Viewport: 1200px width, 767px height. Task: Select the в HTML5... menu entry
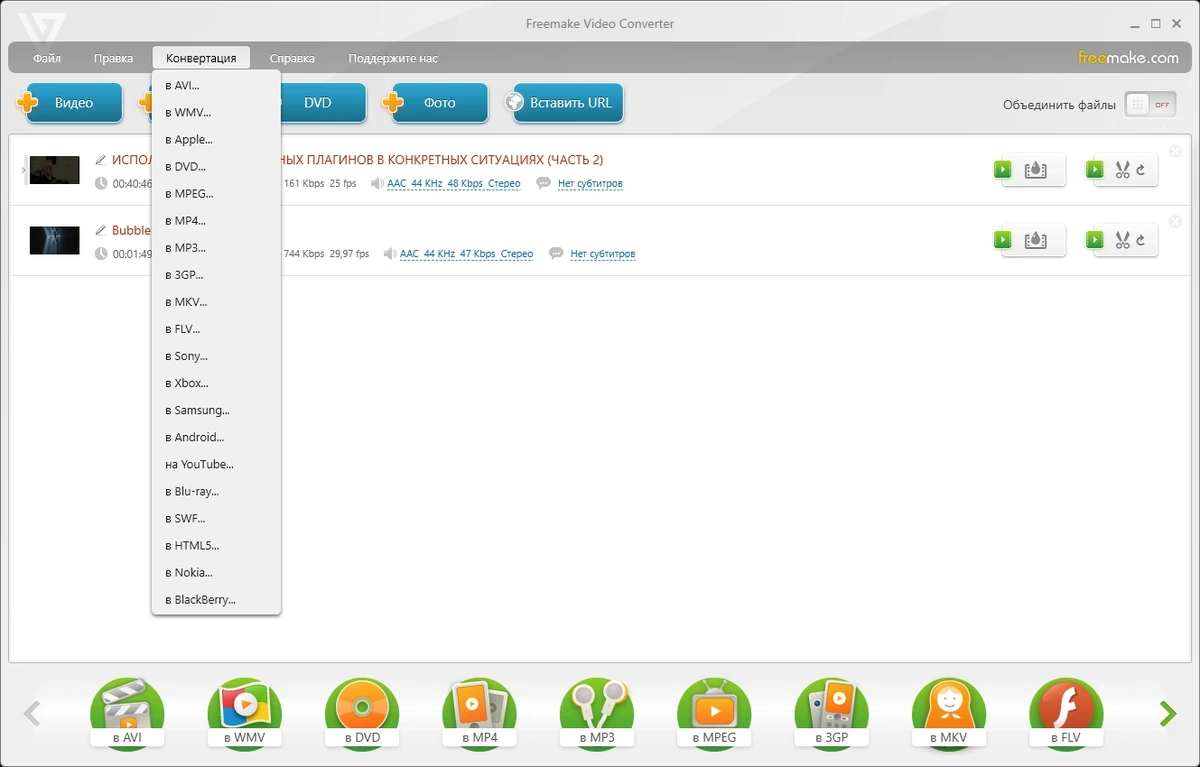pyautogui.click(x=216, y=545)
